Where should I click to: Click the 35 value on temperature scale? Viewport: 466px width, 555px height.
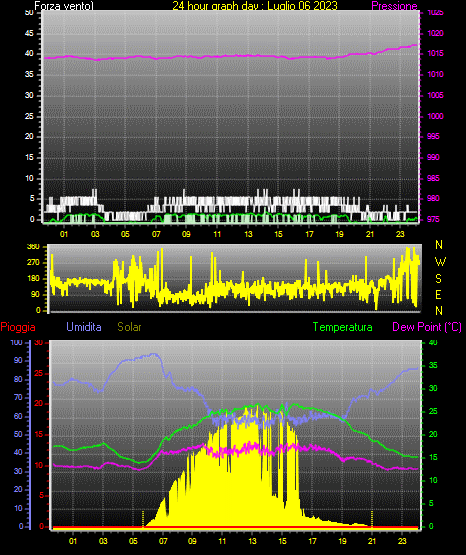(433, 365)
